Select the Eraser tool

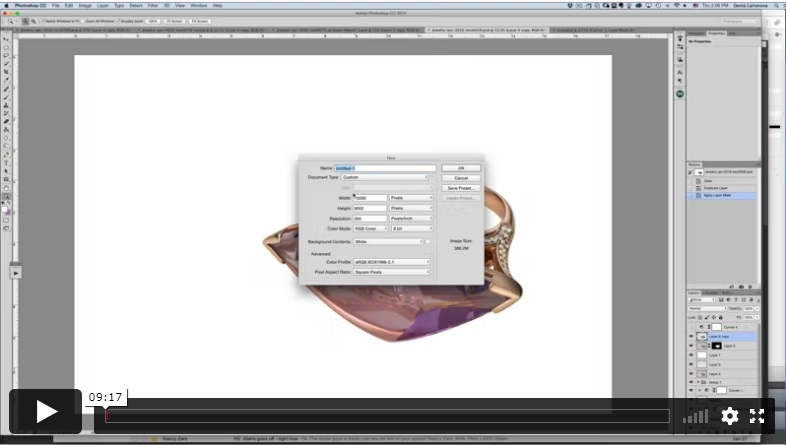tap(7, 121)
